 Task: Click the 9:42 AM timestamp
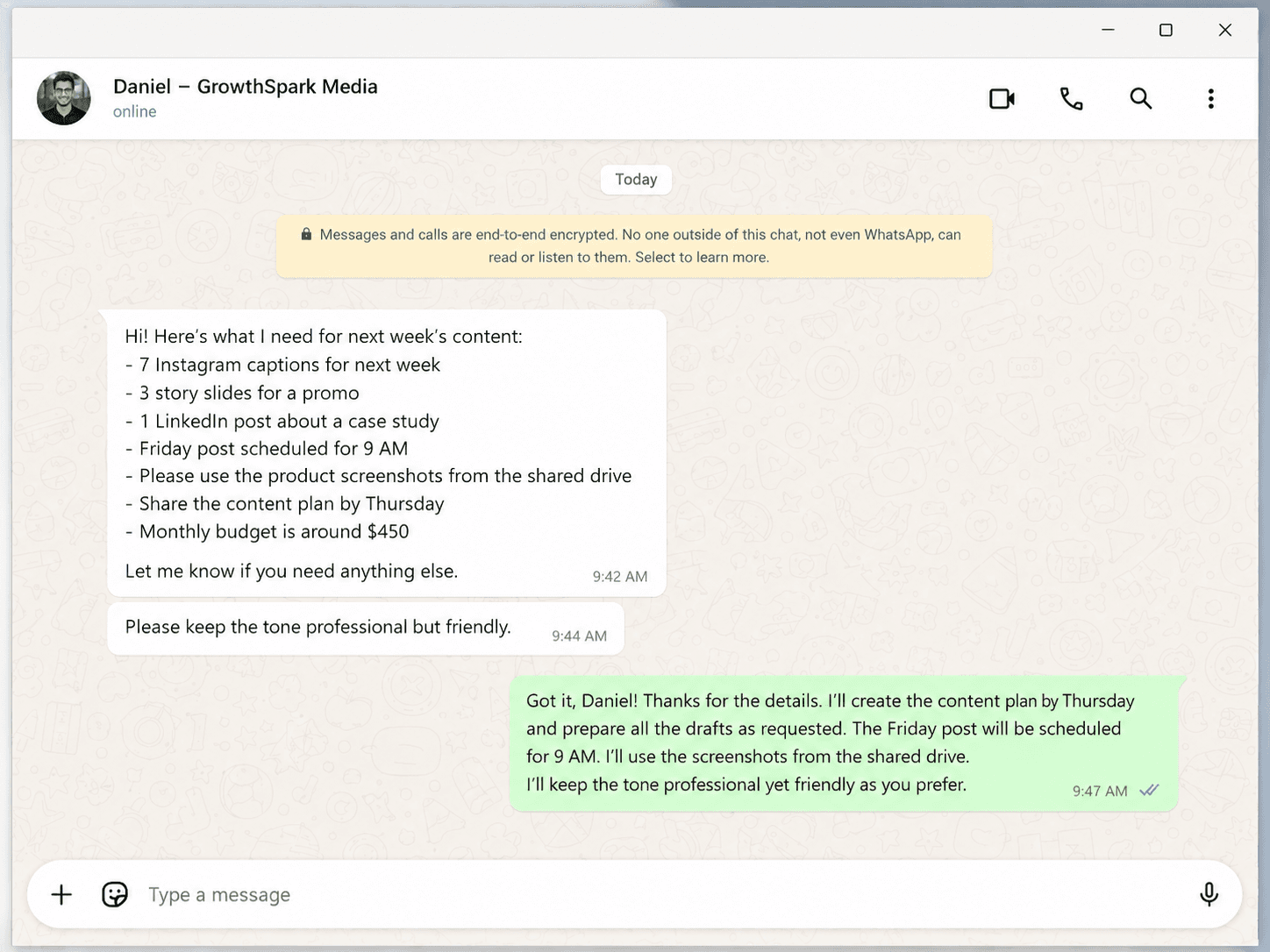coord(619,577)
